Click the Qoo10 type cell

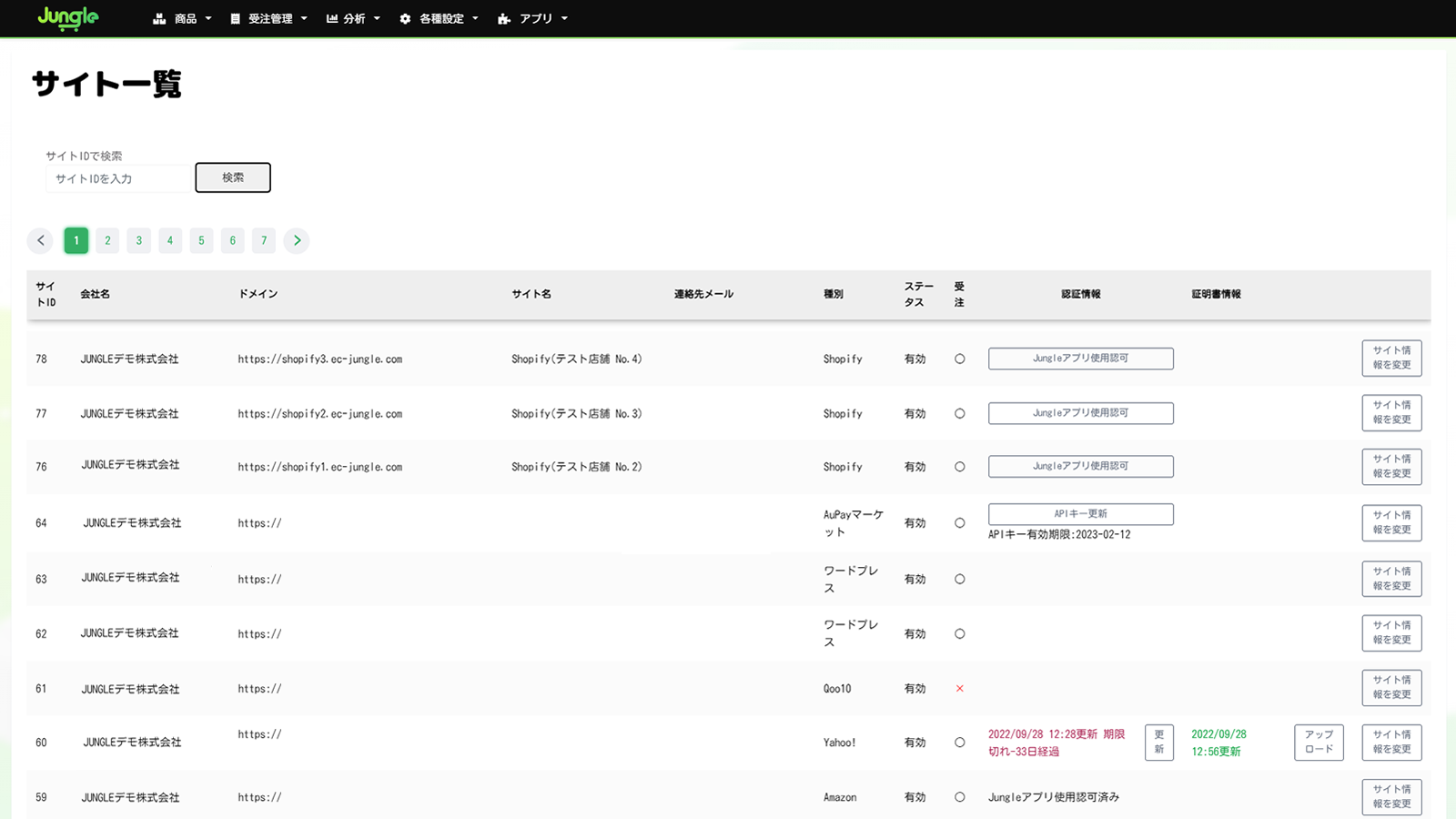click(837, 689)
